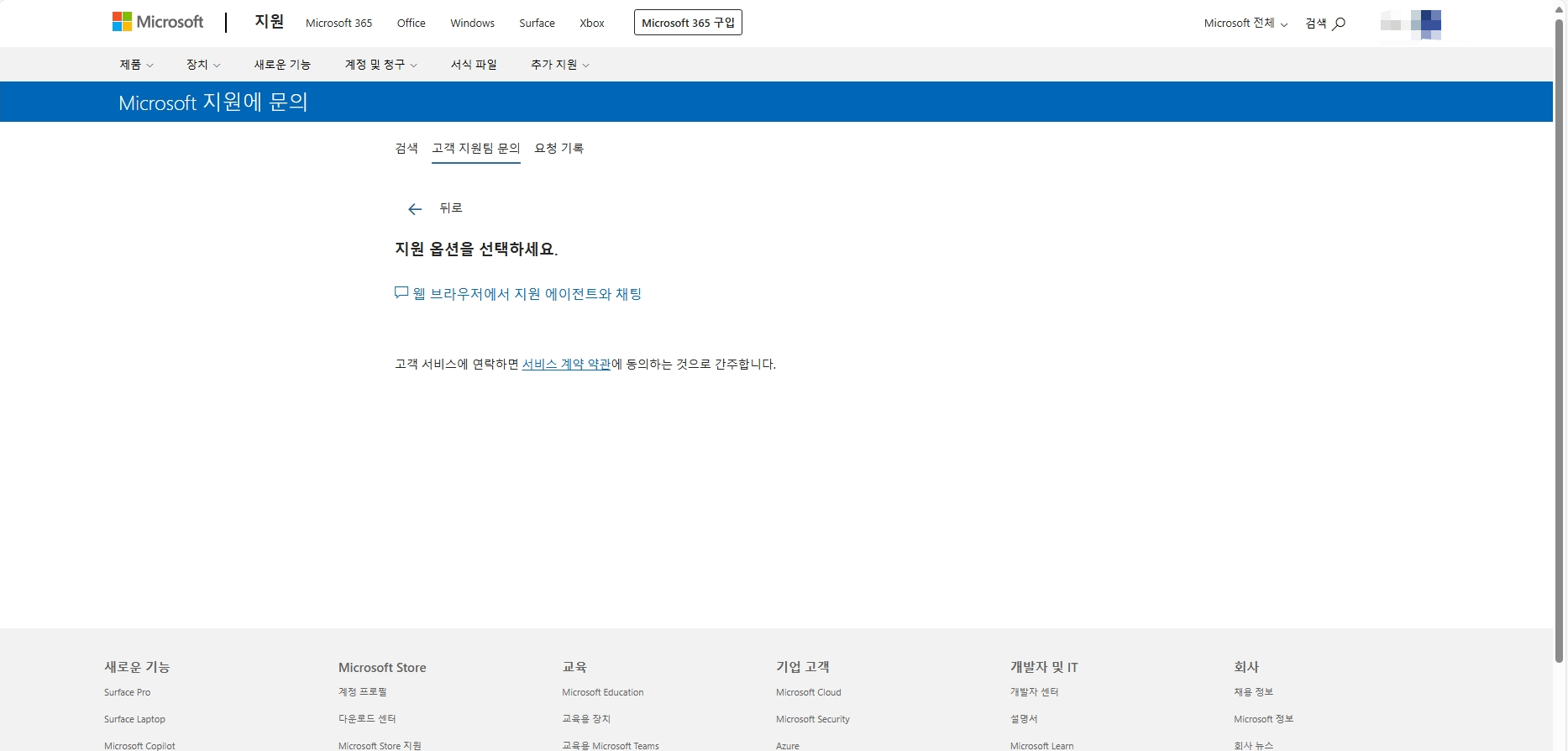Open Surface Laptop footer link
The width and height of the screenshot is (1568, 751).
coord(134,719)
